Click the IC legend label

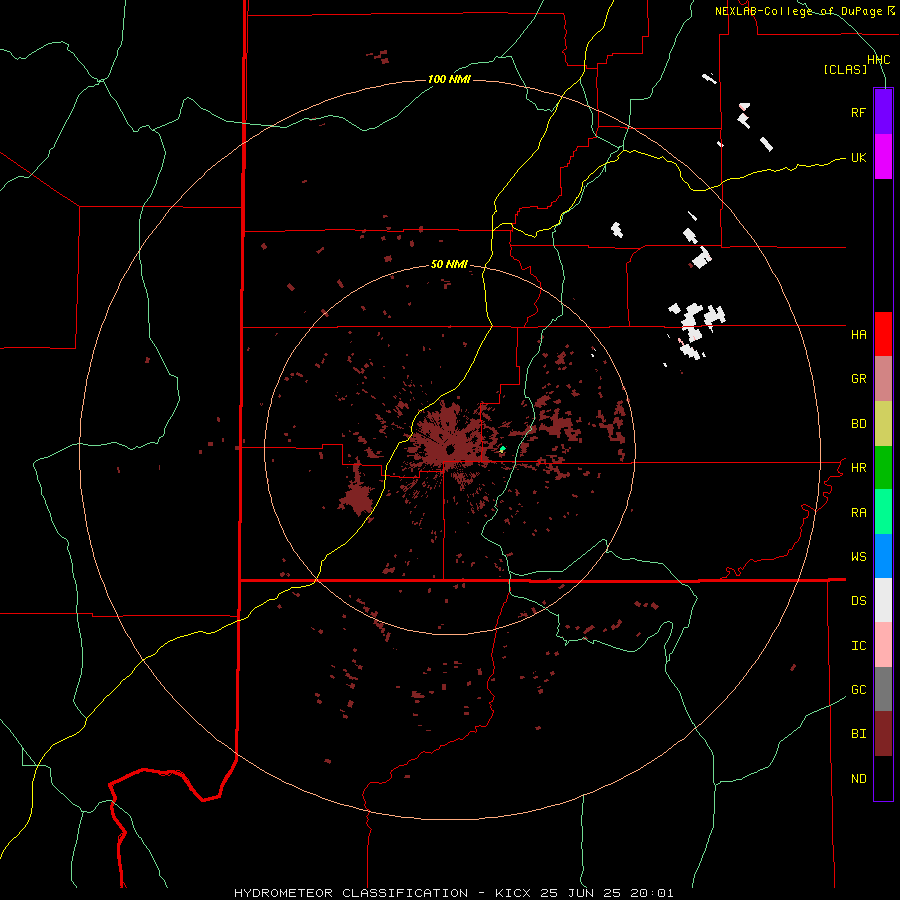point(858,646)
